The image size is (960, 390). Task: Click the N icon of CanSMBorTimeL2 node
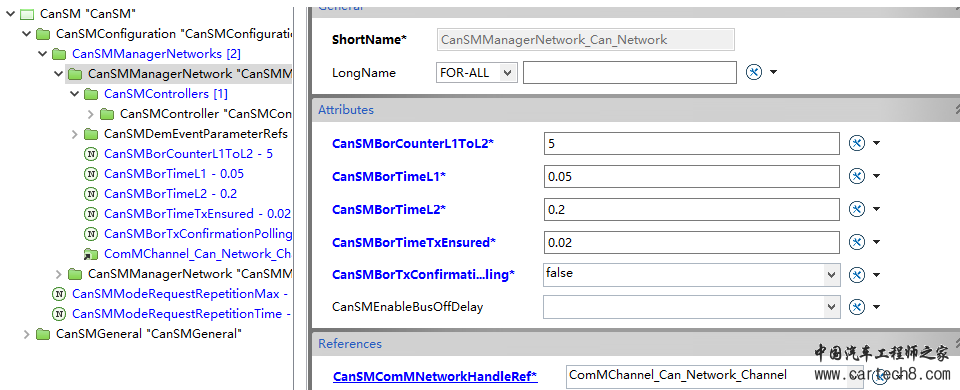coord(91,194)
